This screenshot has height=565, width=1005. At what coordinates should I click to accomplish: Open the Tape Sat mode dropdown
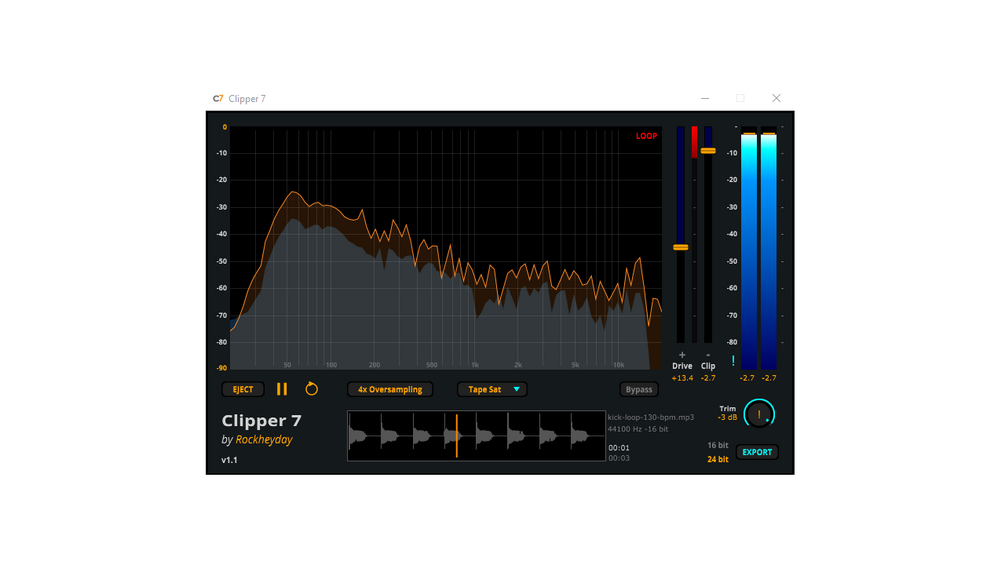pyautogui.click(x=492, y=389)
